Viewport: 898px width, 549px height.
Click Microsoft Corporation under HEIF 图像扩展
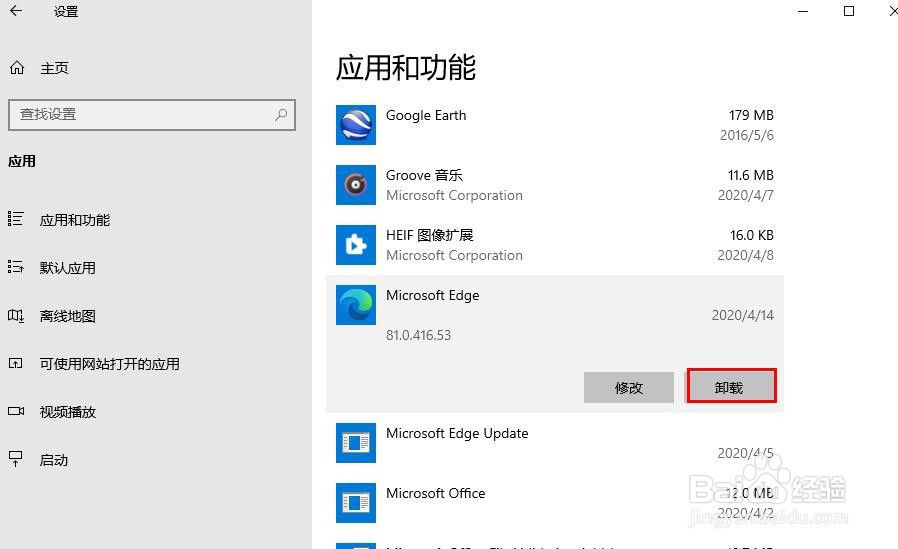pos(454,255)
